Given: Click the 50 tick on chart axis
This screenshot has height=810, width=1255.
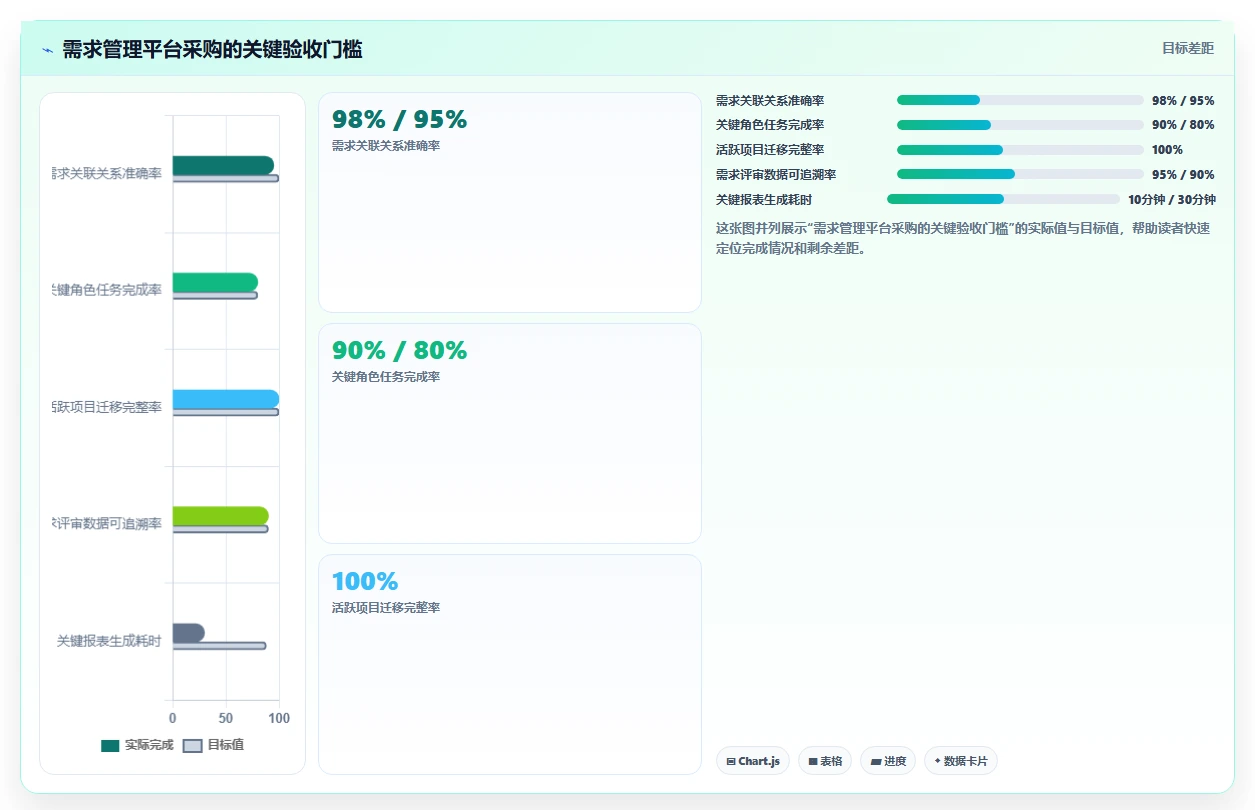Looking at the screenshot, I should pos(226,718).
